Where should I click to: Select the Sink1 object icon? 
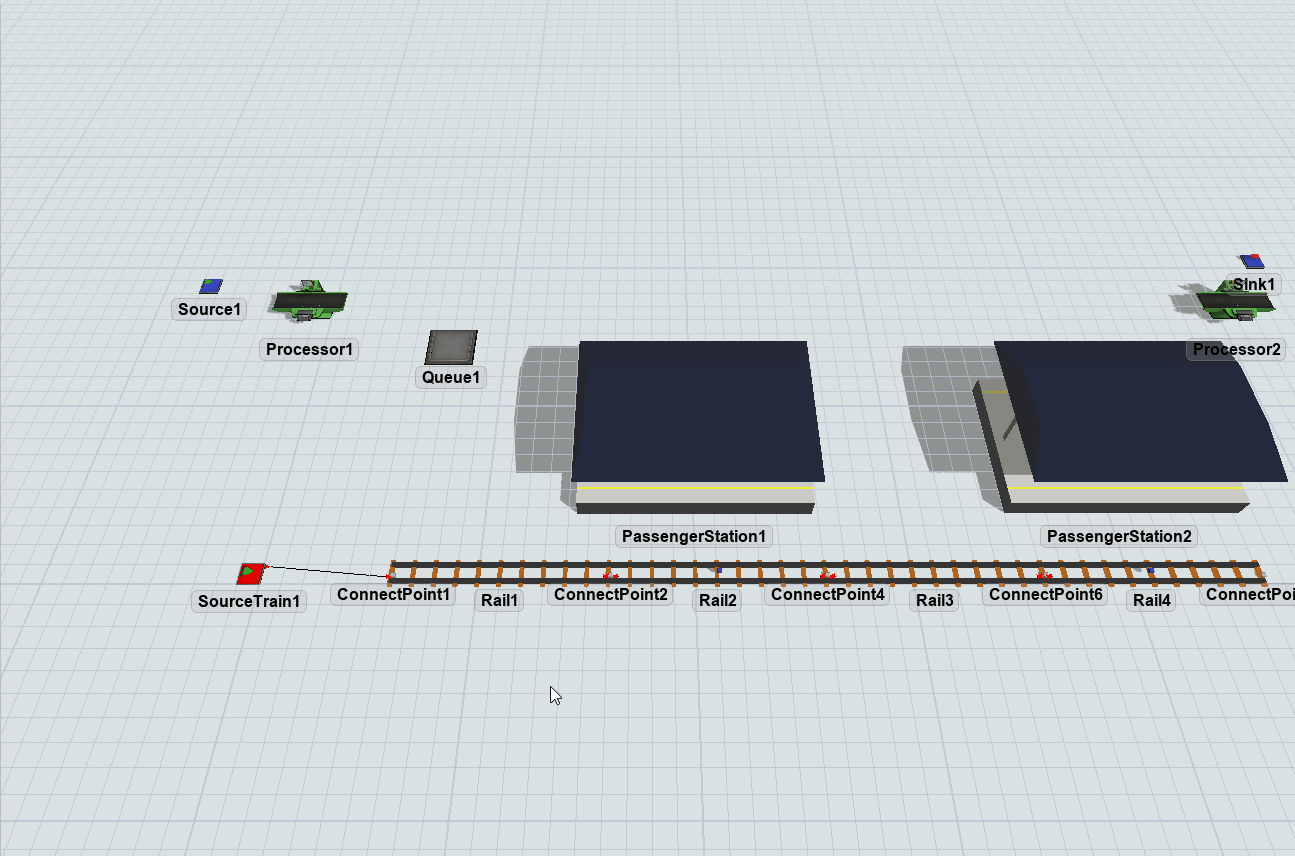pyautogui.click(x=1251, y=261)
